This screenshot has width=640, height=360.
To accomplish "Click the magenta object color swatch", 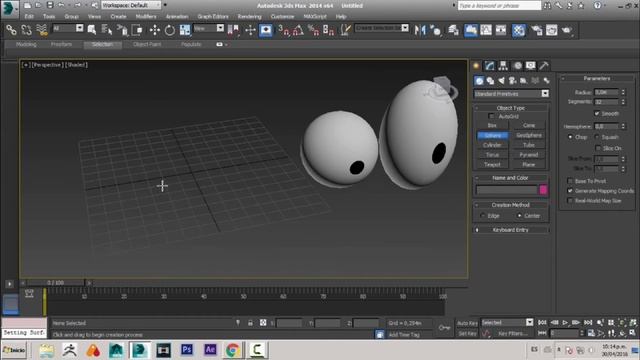I will [543, 190].
